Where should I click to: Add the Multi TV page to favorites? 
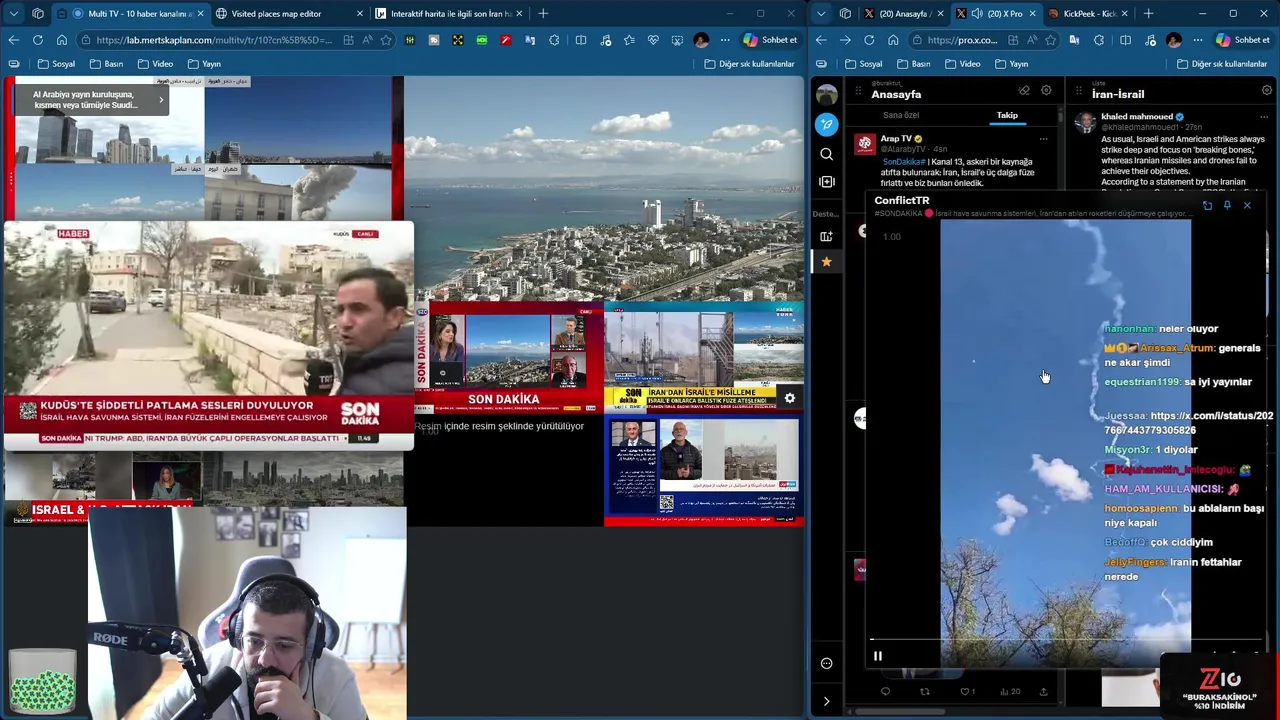[x=386, y=40]
